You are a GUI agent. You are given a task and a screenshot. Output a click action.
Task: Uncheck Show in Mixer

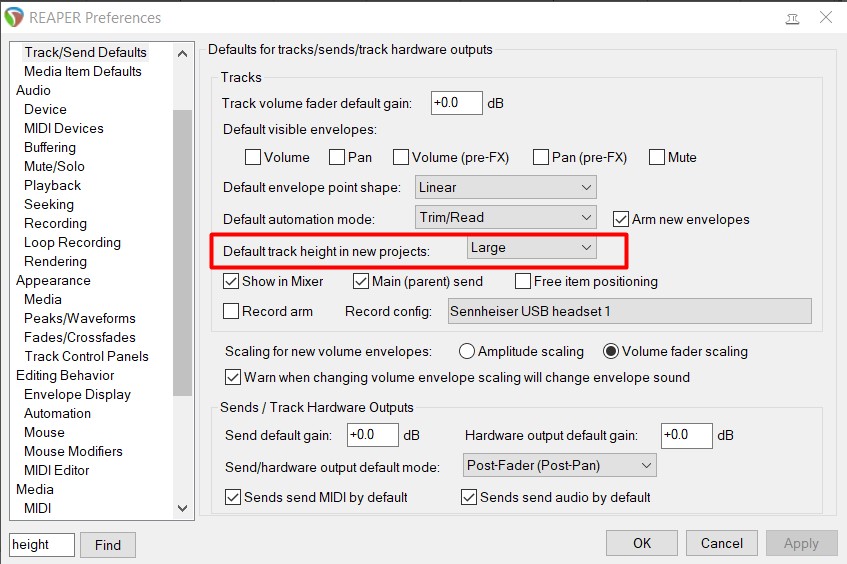[231, 281]
